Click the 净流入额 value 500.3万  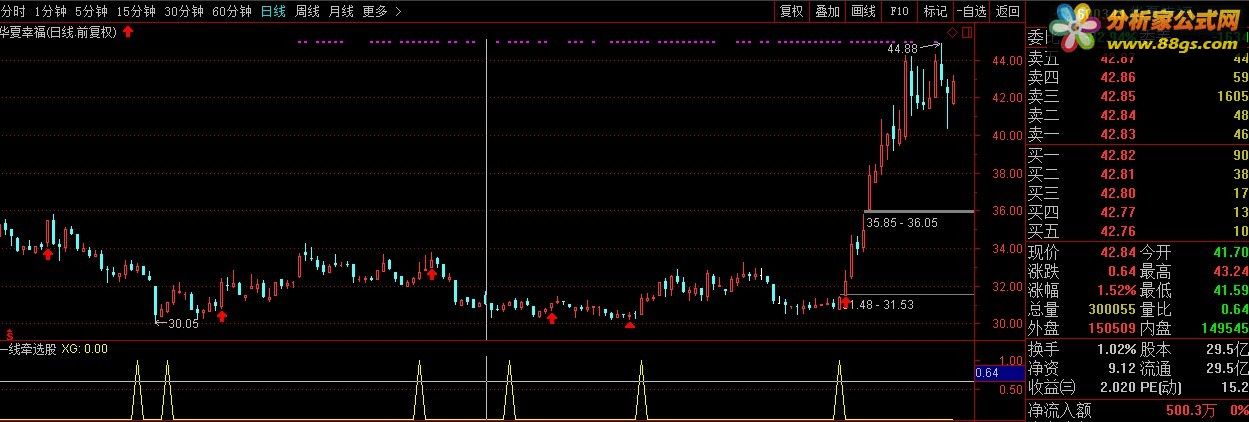(1189, 409)
